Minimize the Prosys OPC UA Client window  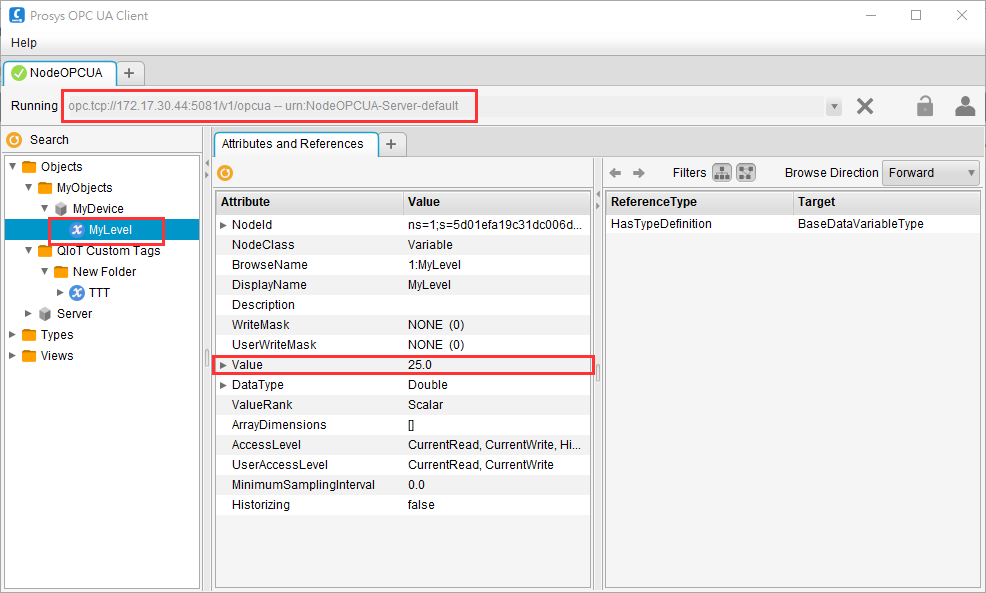(x=871, y=15)
